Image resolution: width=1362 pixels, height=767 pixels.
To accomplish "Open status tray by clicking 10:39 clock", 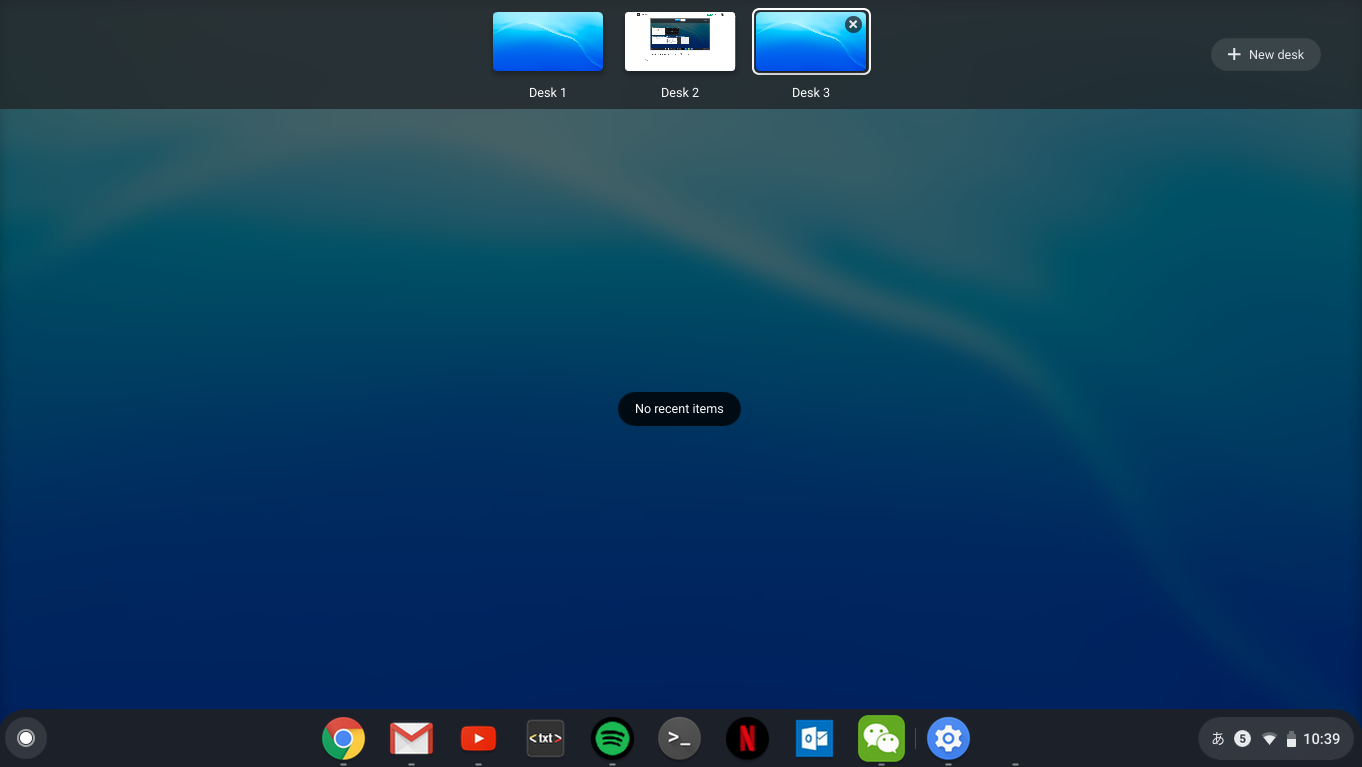I will [x=1322, y=739].
